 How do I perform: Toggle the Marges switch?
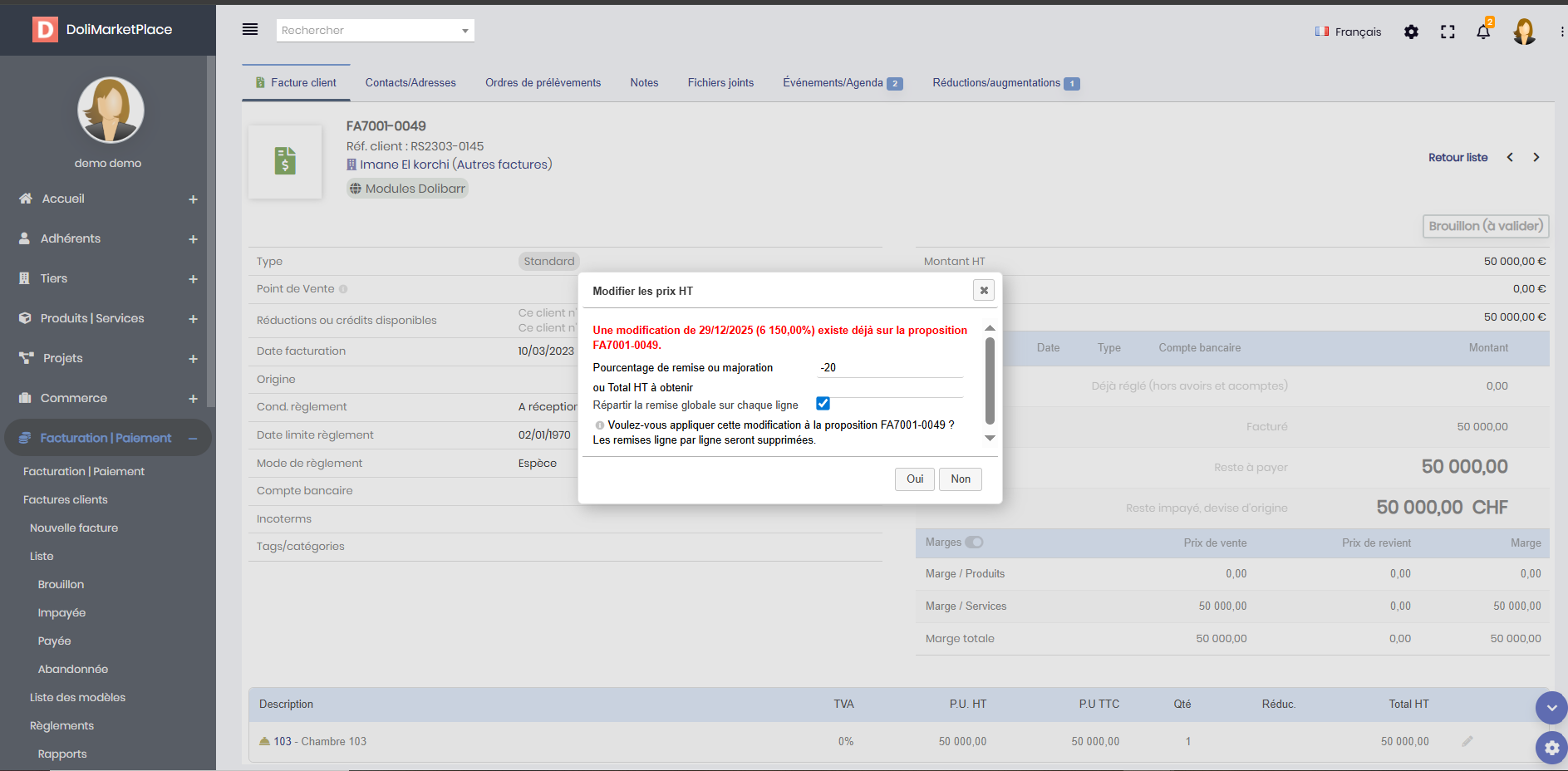[x=974, y=543]
